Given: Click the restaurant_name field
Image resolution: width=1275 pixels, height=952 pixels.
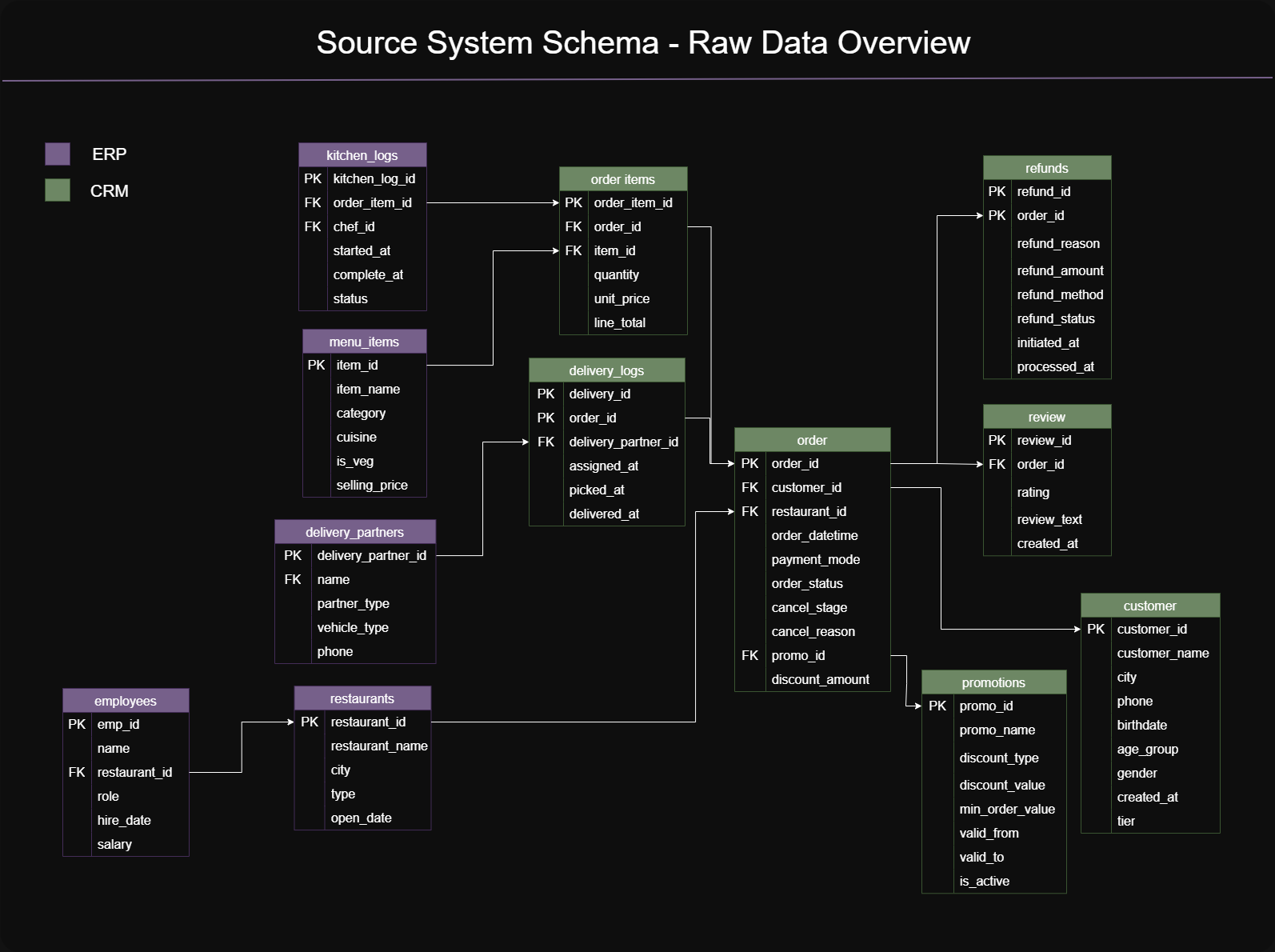Looking at the screenshot, I should [379, 746].
